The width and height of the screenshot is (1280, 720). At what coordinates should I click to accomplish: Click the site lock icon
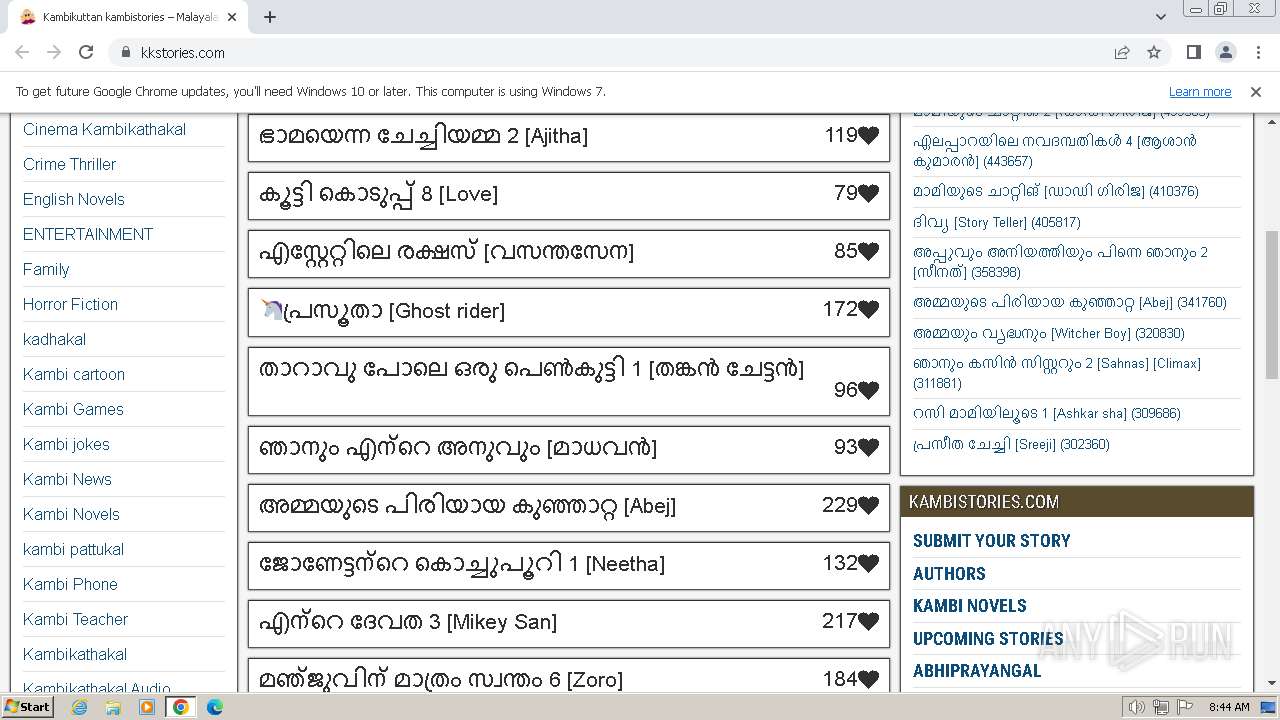point(125,52)
